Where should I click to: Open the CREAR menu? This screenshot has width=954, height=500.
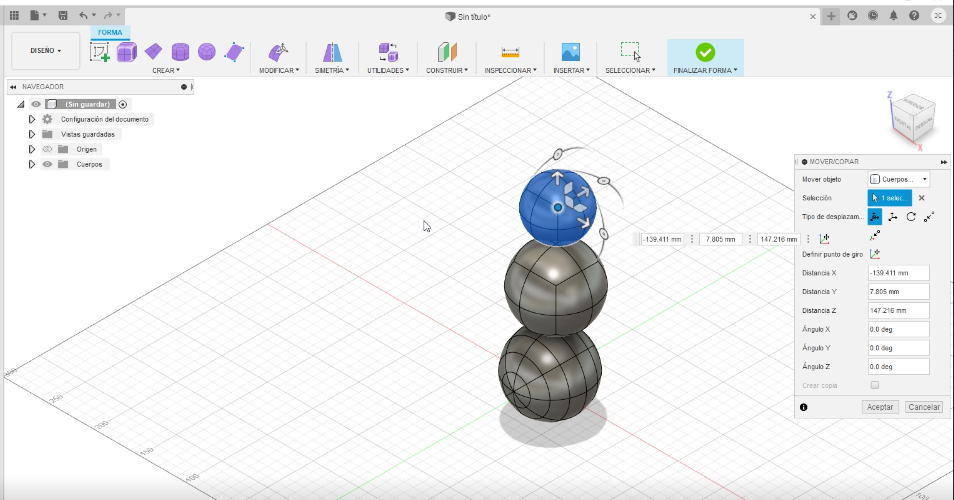pyautogui.click(x=166, y=71)
